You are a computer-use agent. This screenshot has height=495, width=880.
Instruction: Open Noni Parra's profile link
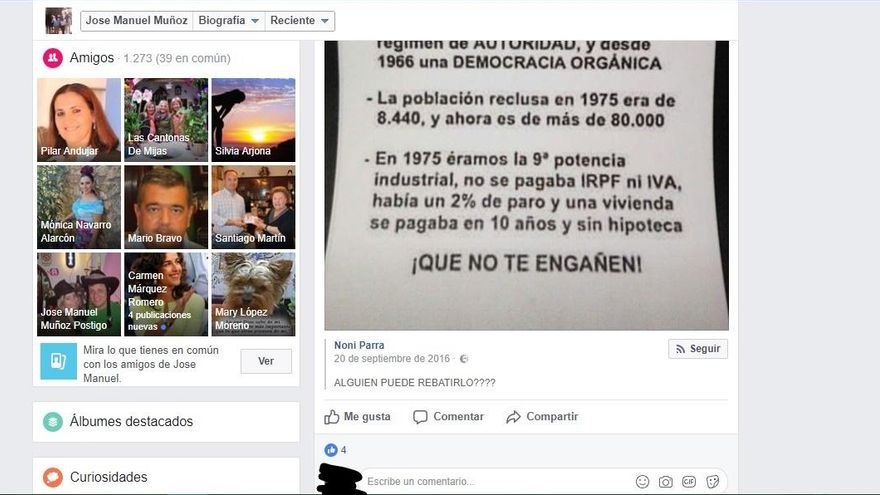tap(359, 345)
